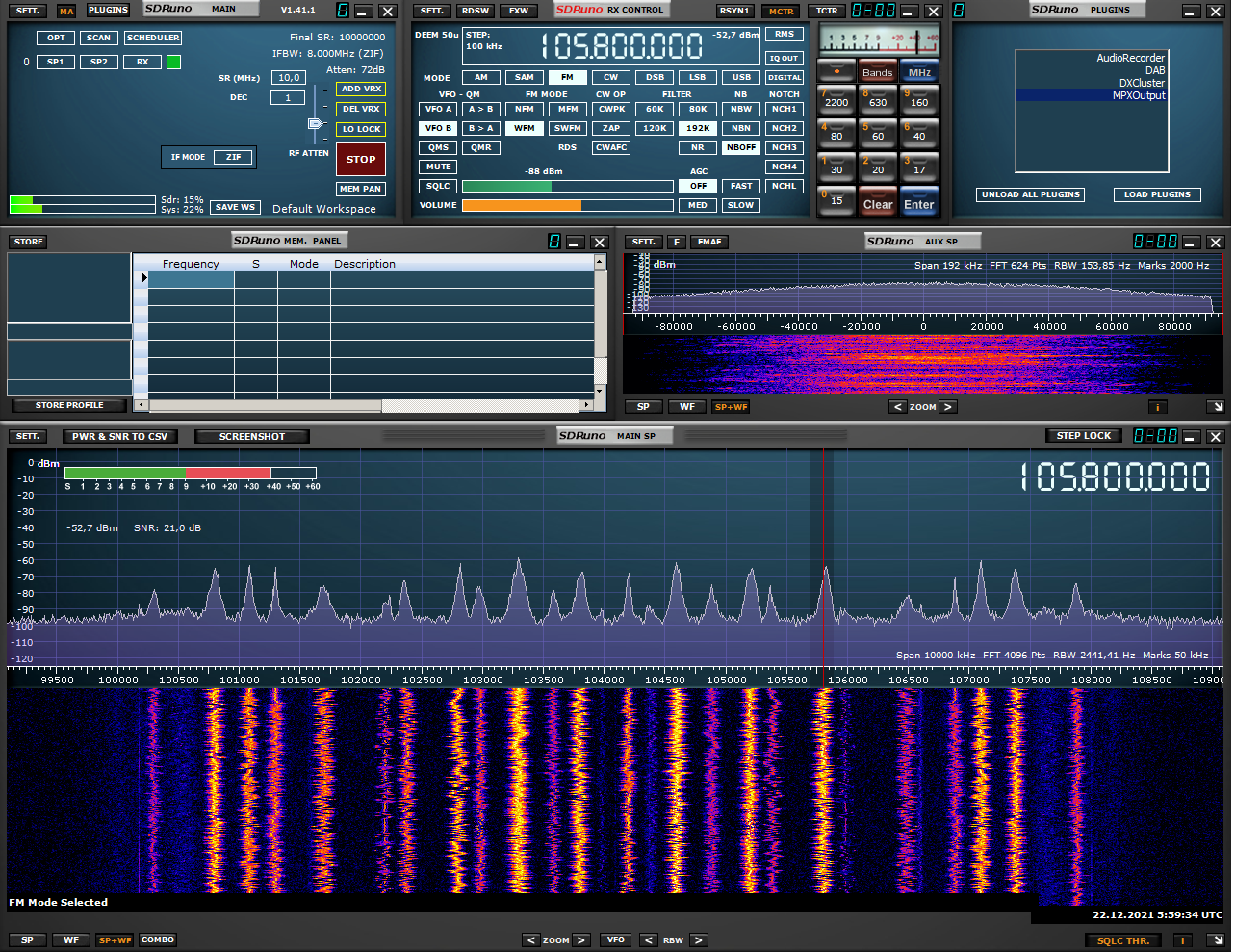Decrease RBW with left arrow
This screenshot has width=1235, height=952.
point(649,940)
